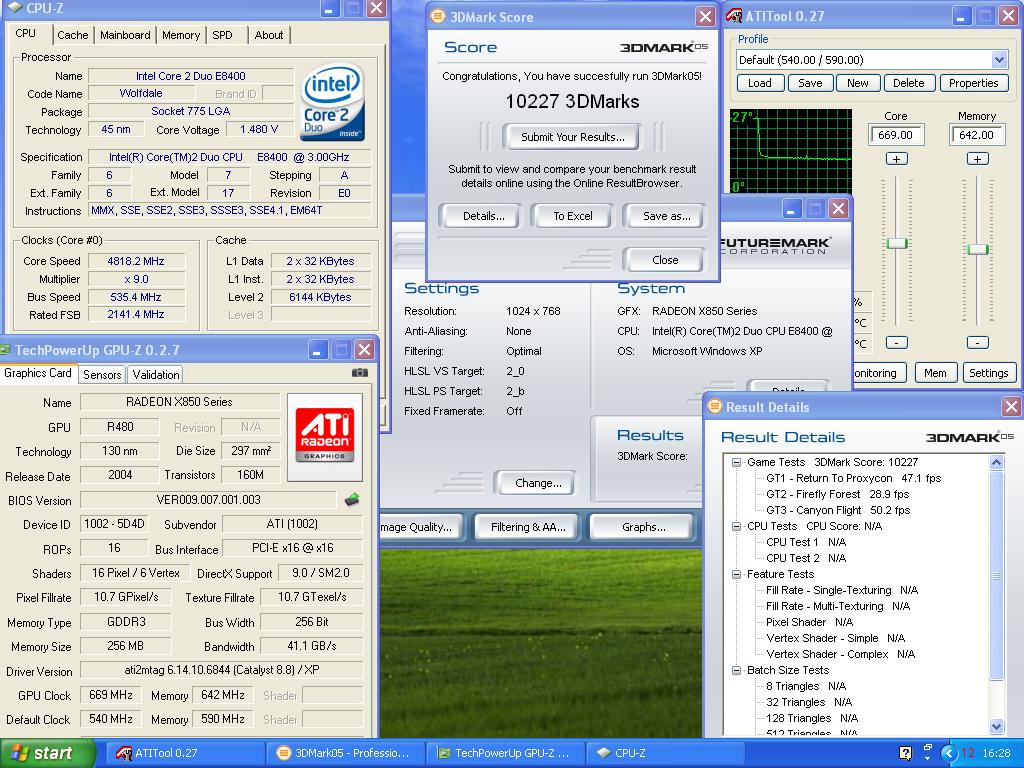Click the New profile button in ATITool

point(857,83)
